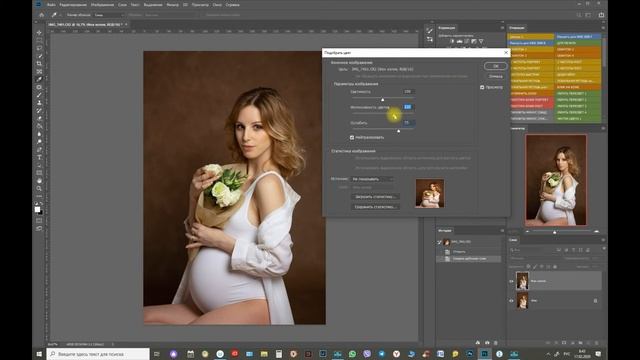Open Viber from the taskbar
Viewport: 640px width, 360px height.
point(367,354)
